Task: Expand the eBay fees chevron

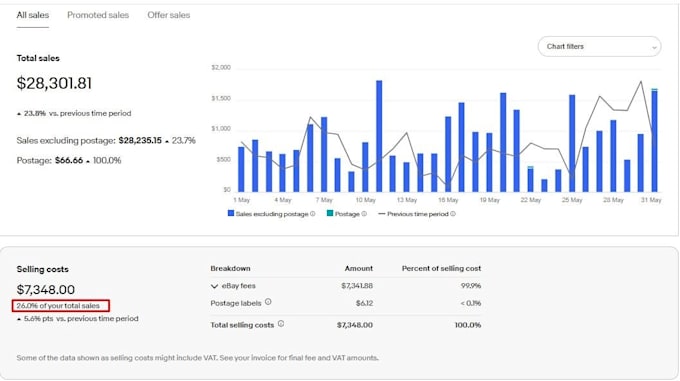Action: [x=214, y=286]
